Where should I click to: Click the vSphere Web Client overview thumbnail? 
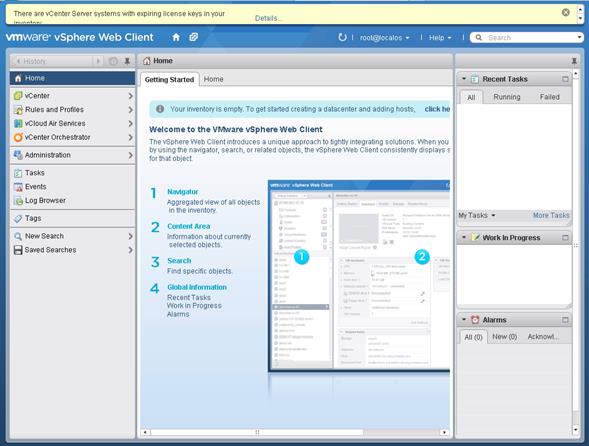(x=359, y=276)
